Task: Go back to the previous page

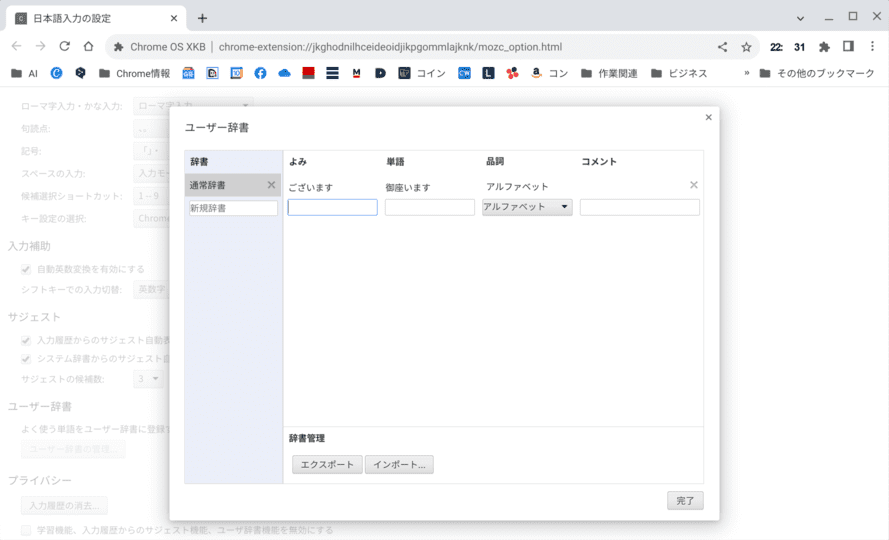Action: [16, 47]
